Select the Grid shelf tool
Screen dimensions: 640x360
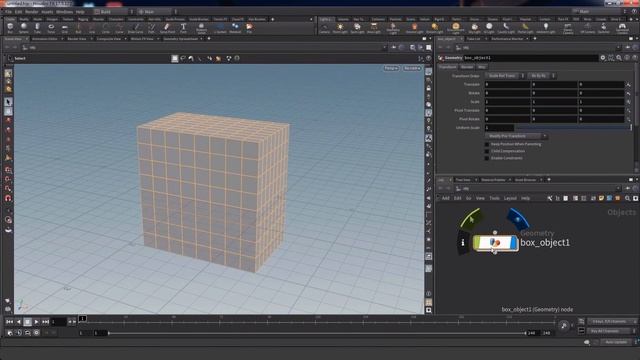coord(64,28)
